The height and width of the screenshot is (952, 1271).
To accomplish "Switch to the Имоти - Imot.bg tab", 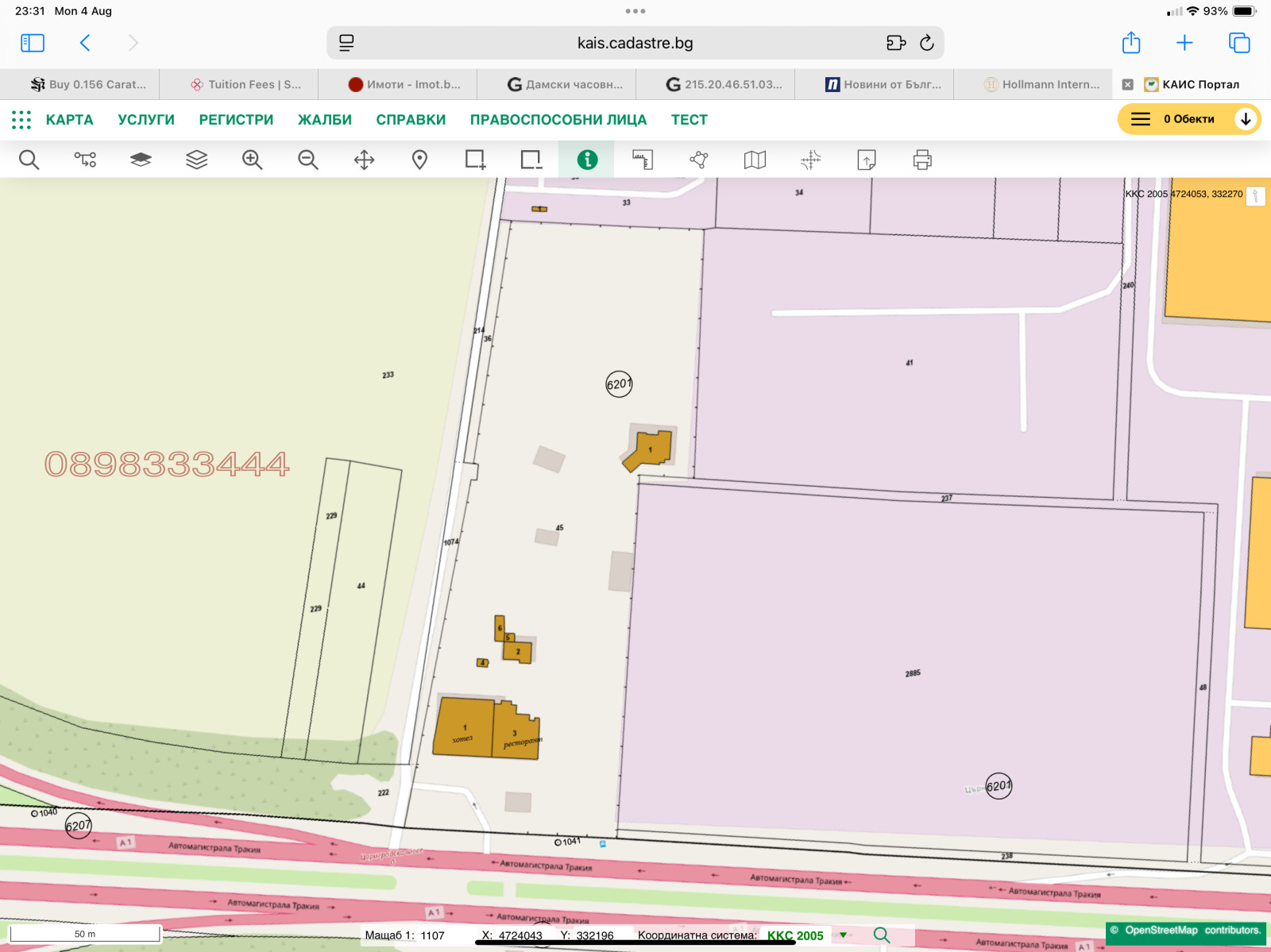I will 404,84.
